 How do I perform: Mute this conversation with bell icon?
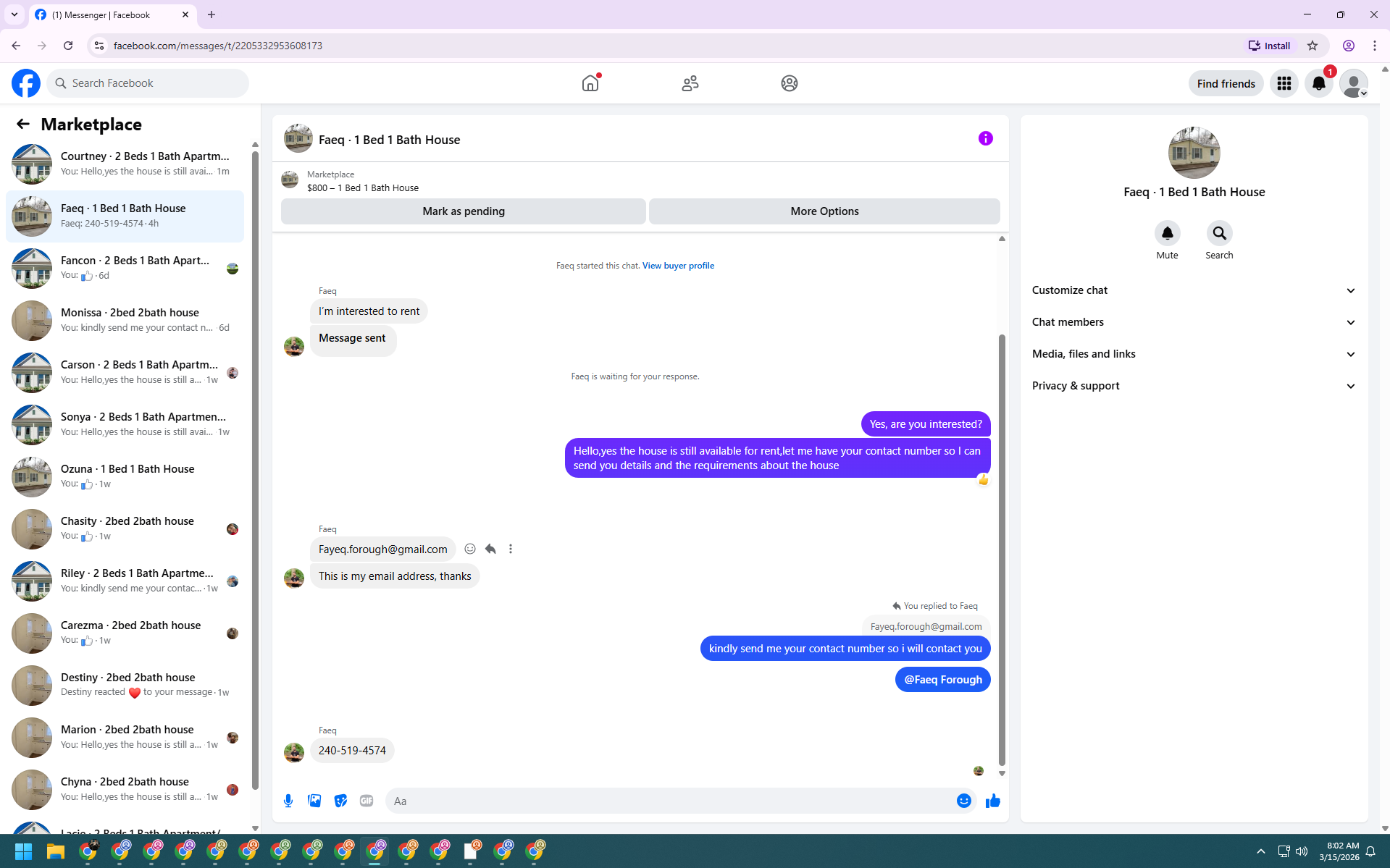coord(1168,233)
